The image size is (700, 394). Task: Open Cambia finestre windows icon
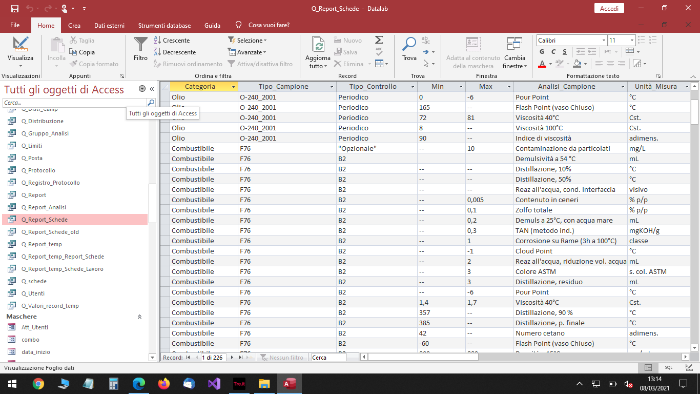coord(514,52)
